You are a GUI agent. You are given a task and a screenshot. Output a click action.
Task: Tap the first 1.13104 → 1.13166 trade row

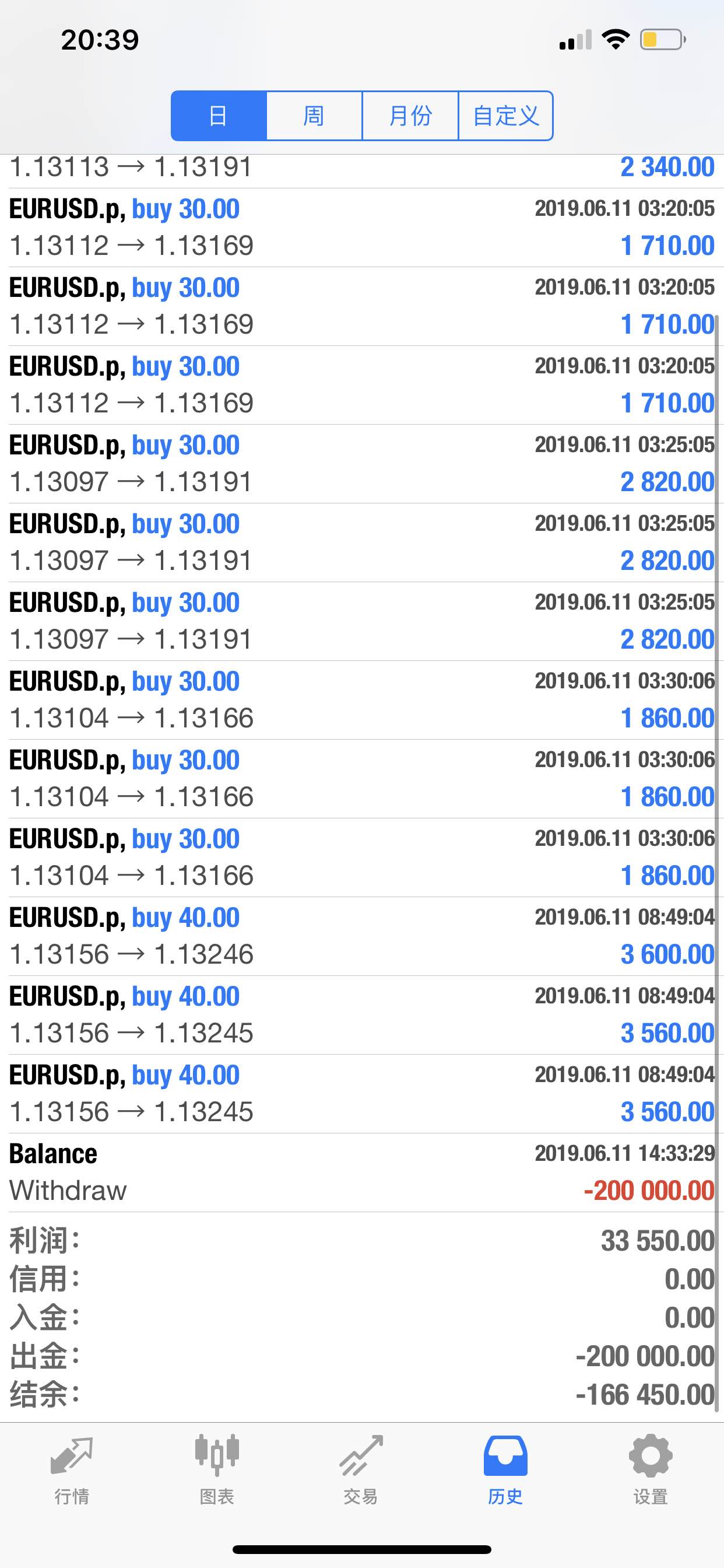(362, 700)
